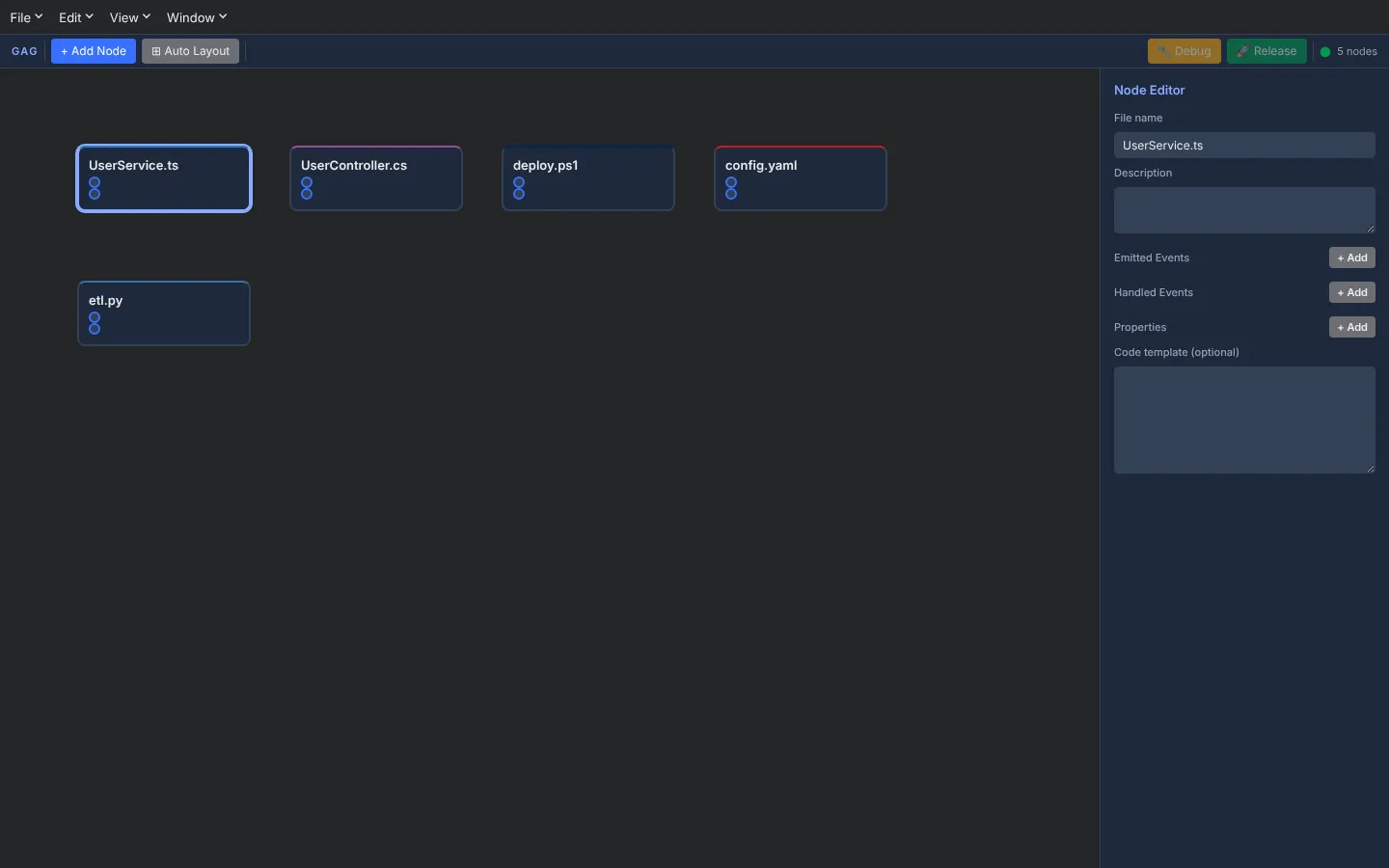Click the upper port circle on UserController.cs node

point(307,182)
